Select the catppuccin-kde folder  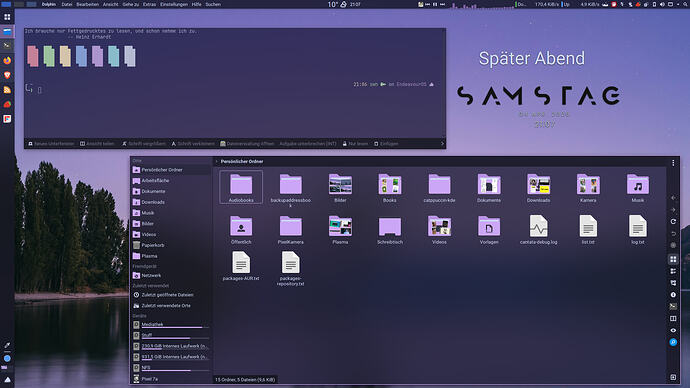[x=439, y=188]
